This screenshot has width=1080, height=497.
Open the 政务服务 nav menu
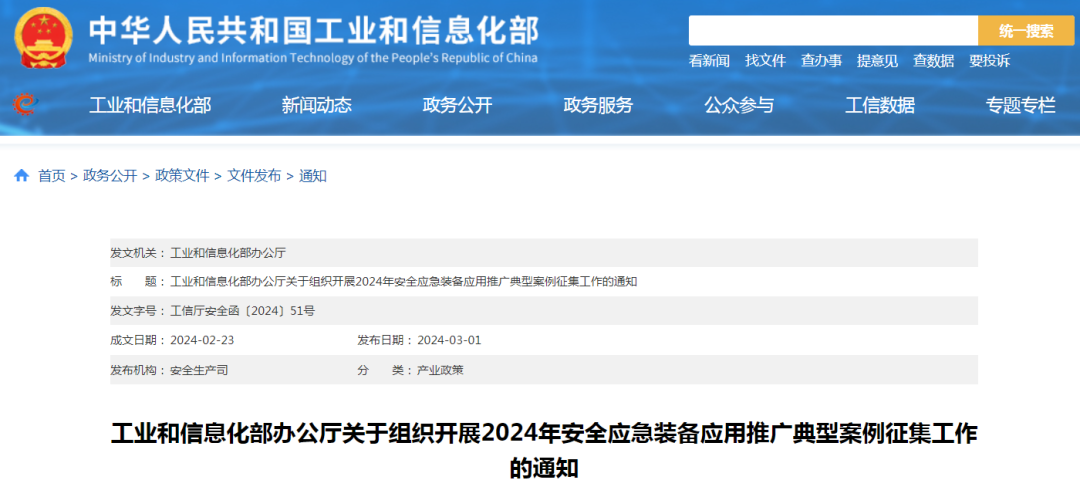click(598, 105)
